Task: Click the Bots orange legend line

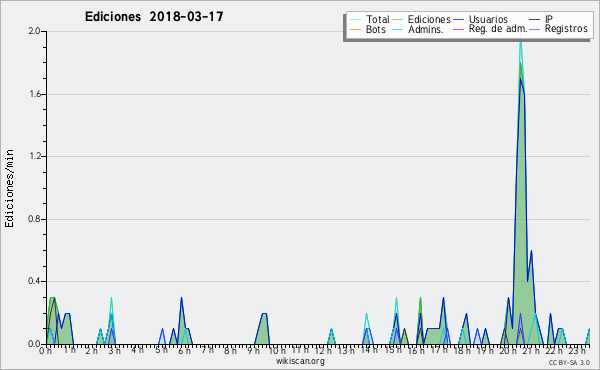Action: coord(355,29)
